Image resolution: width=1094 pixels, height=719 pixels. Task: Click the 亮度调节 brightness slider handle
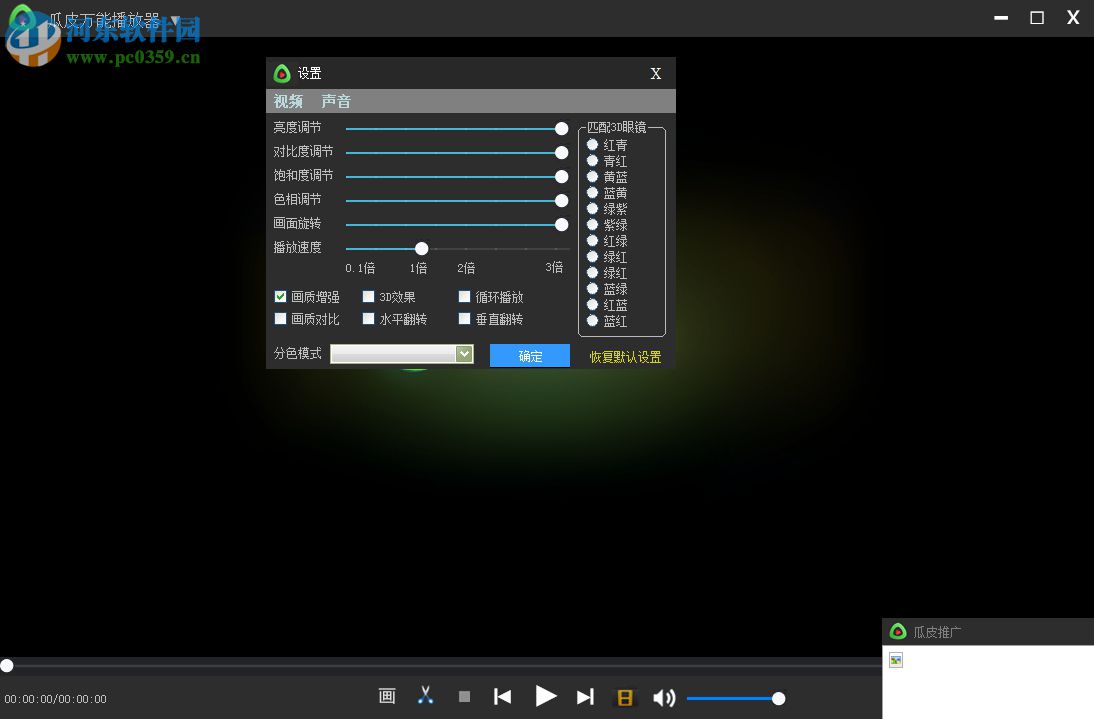click(562, 128)
